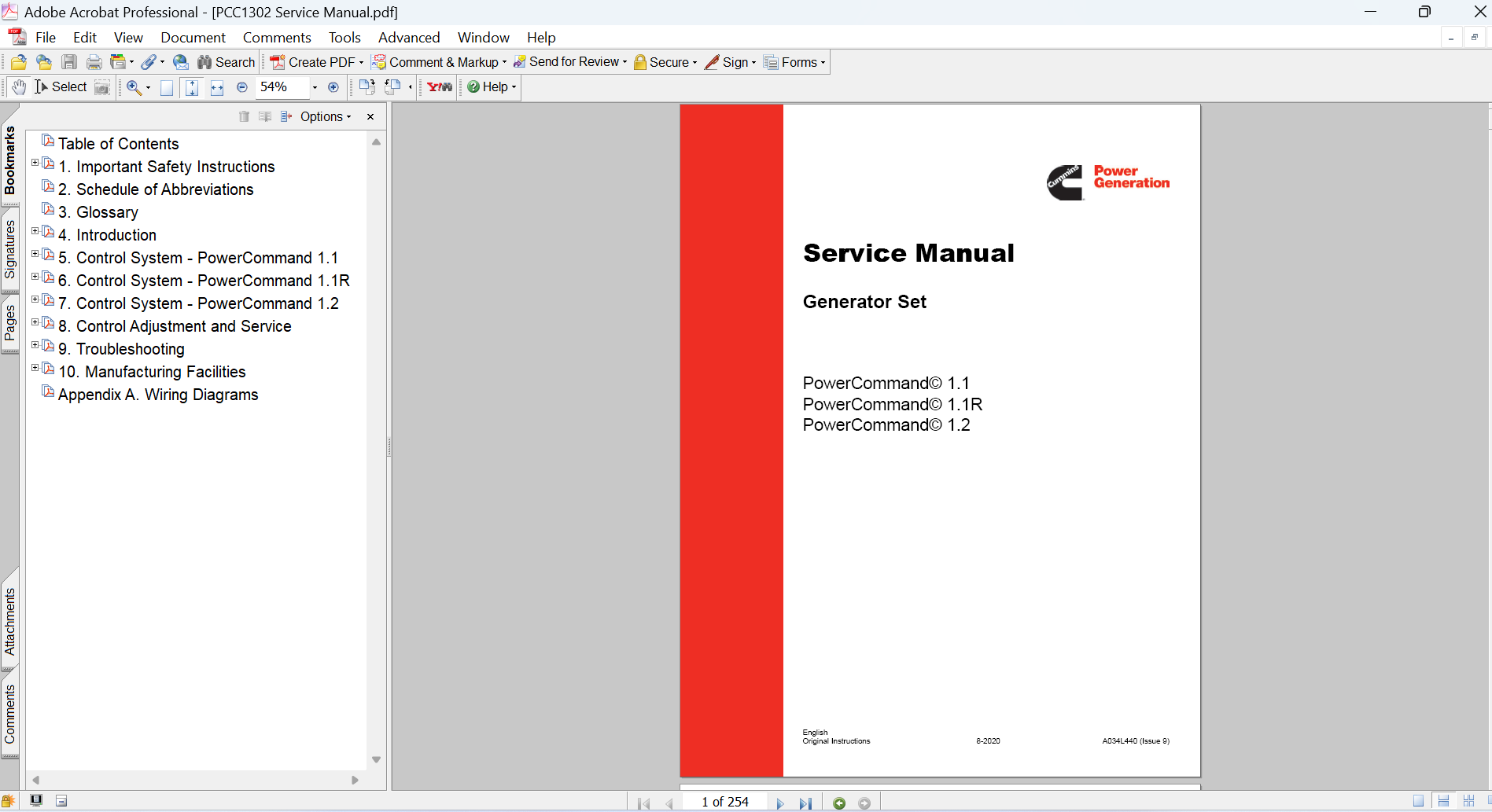
Task: Switch to the Pages side tab
Action: 9,324
